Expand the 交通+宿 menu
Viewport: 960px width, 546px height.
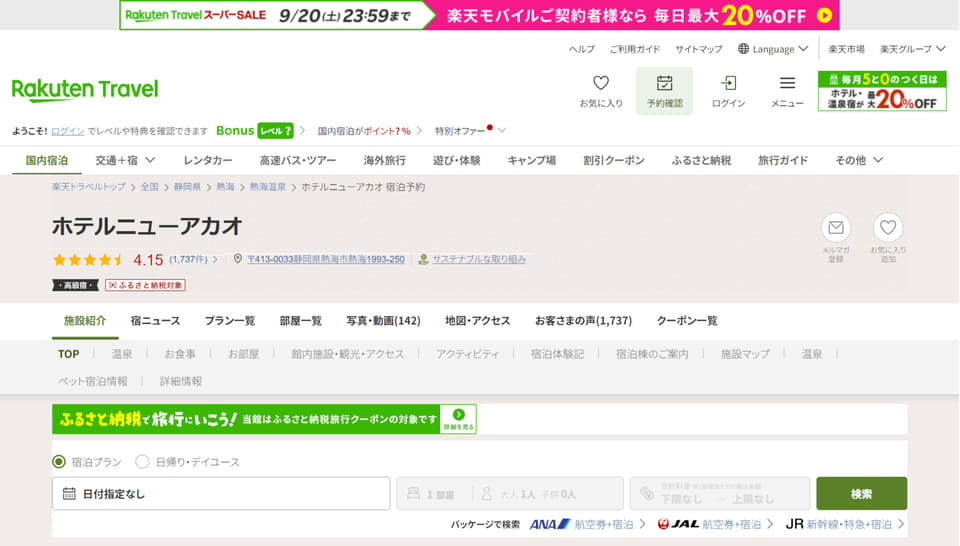click(125, 160)
